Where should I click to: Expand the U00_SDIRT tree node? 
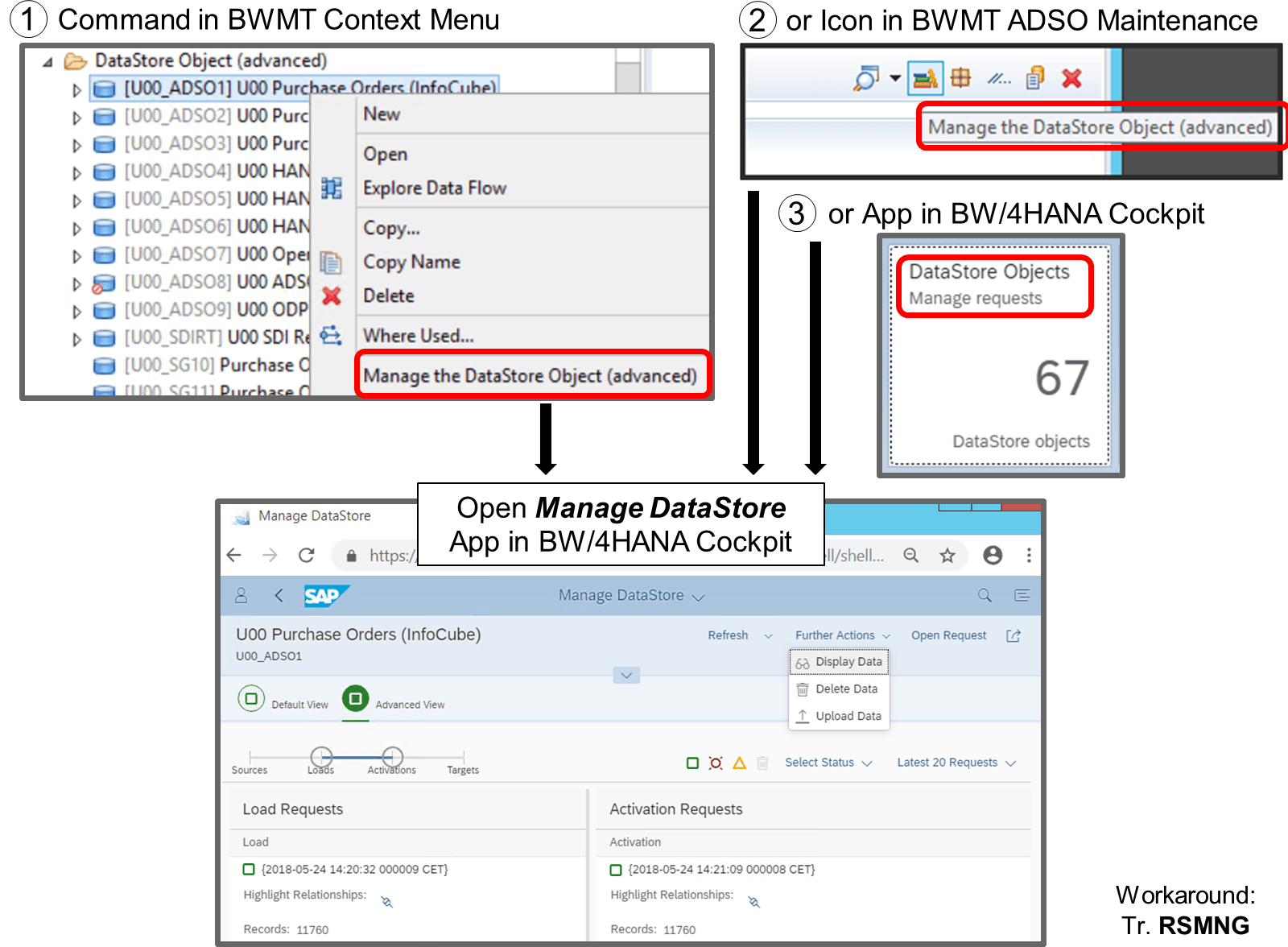76,339
